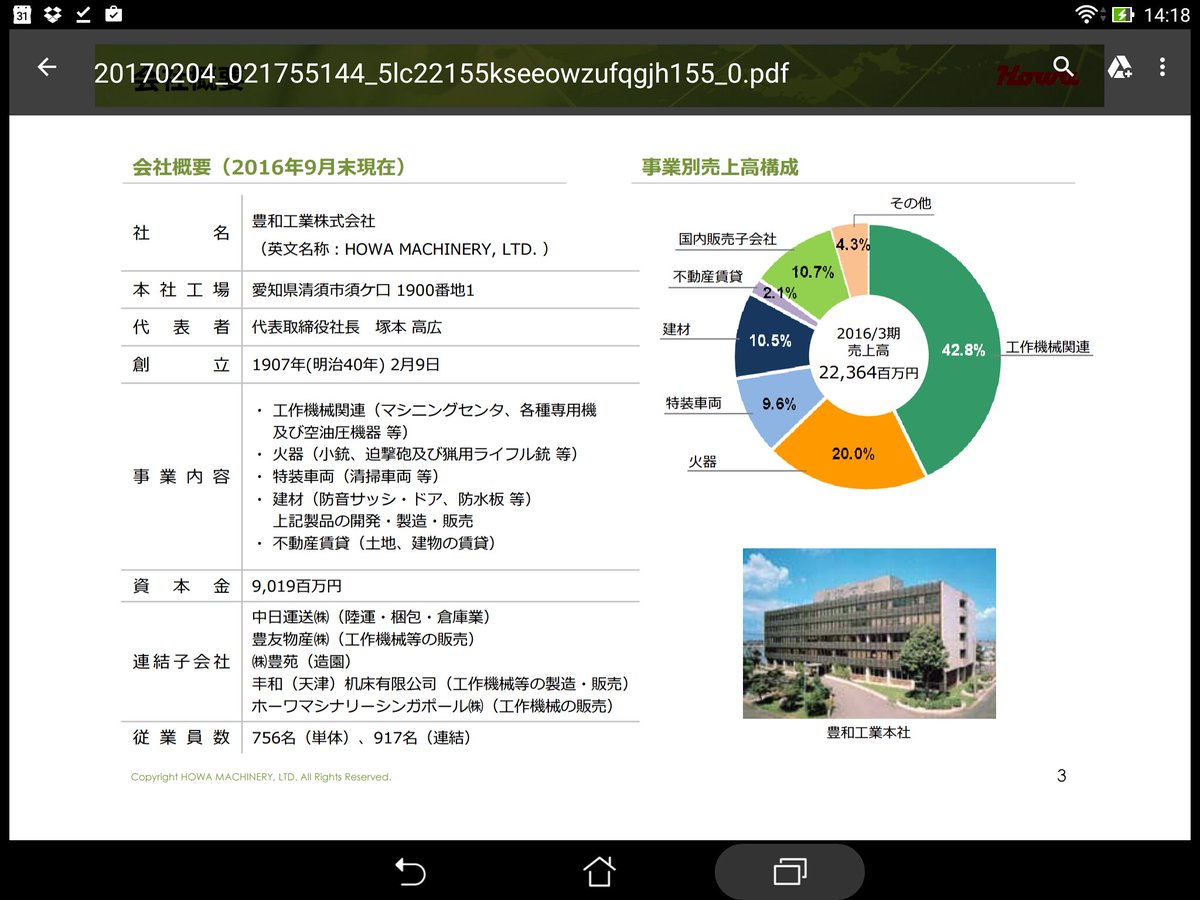Tap the 特装車両（清掃車両 等） line
Image resolution: width=1200 pixels, height=900 pixels.
[x=355, y=476]
